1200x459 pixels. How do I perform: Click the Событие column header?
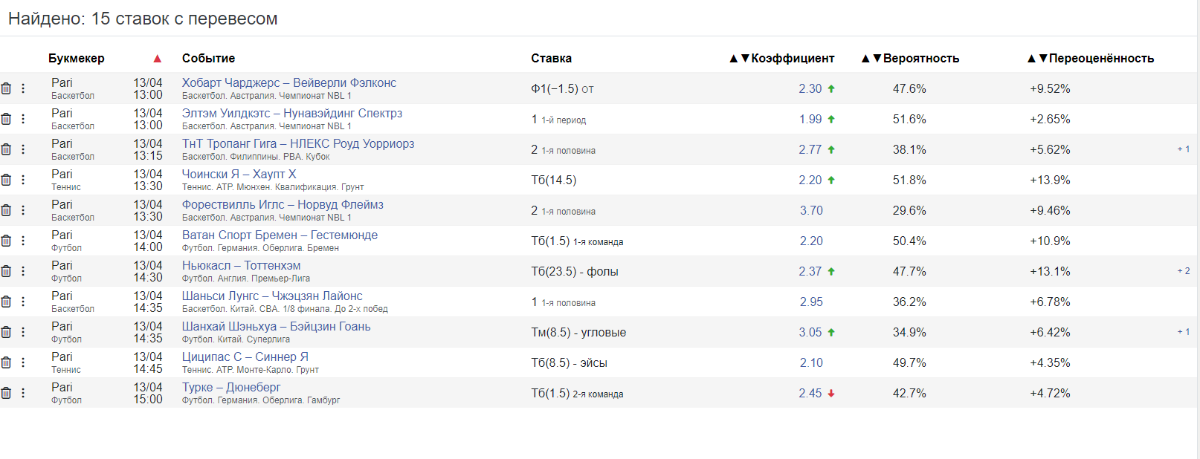[x=208, y=58]
